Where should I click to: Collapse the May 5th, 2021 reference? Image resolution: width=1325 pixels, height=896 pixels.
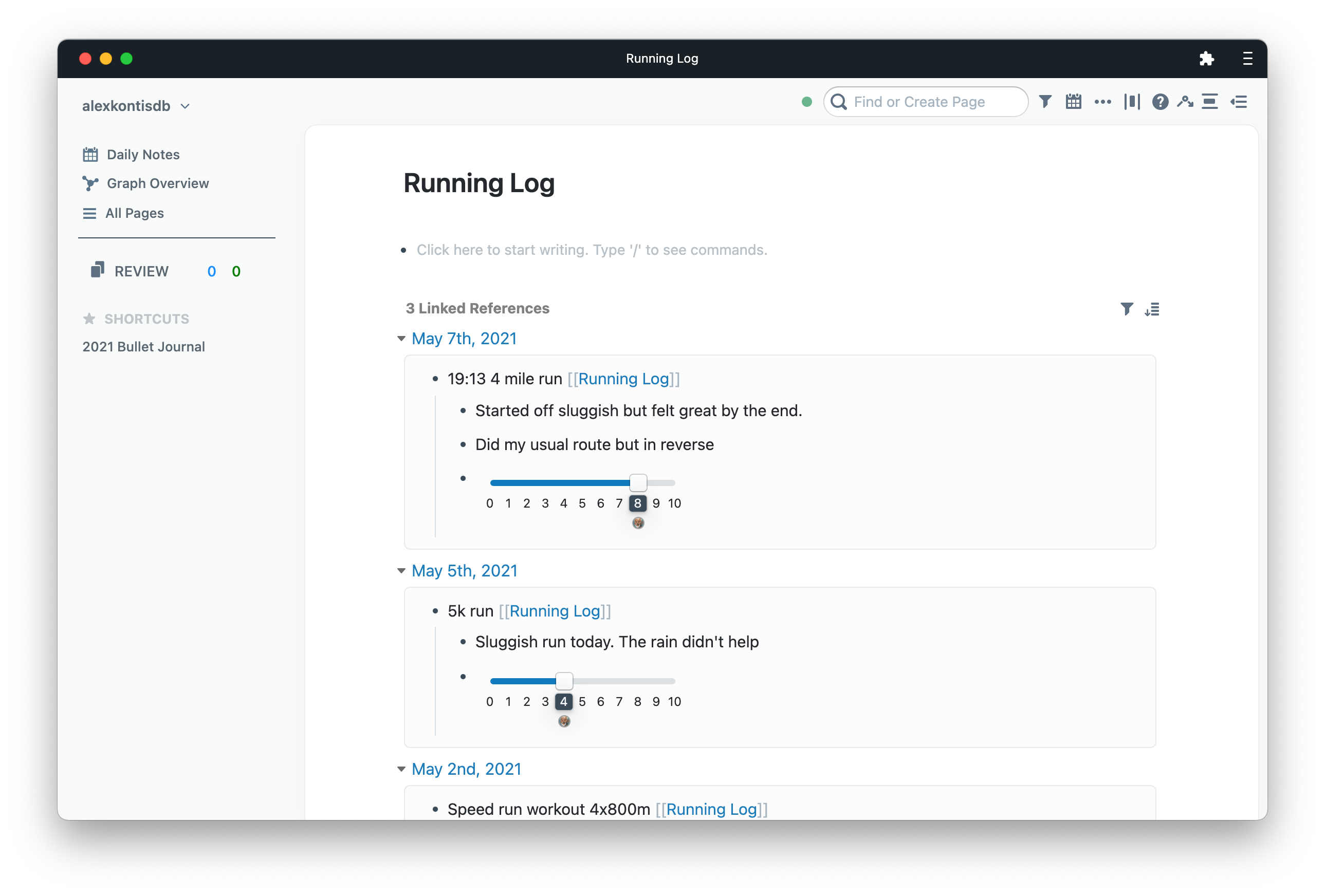(401, 571)
